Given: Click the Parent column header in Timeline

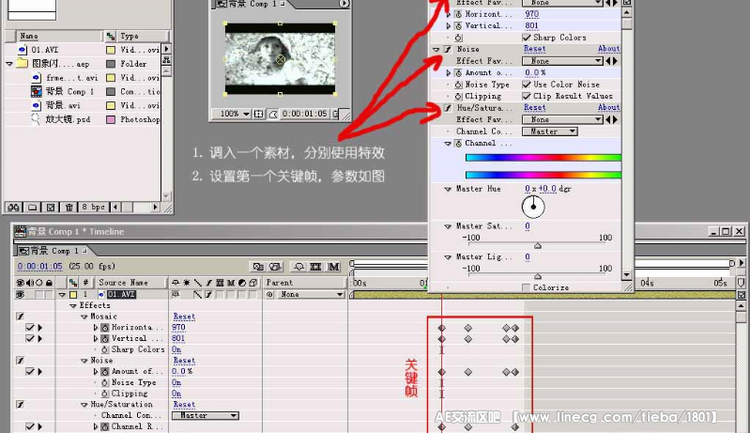Looking at the screenshot, I should point(304,283).
